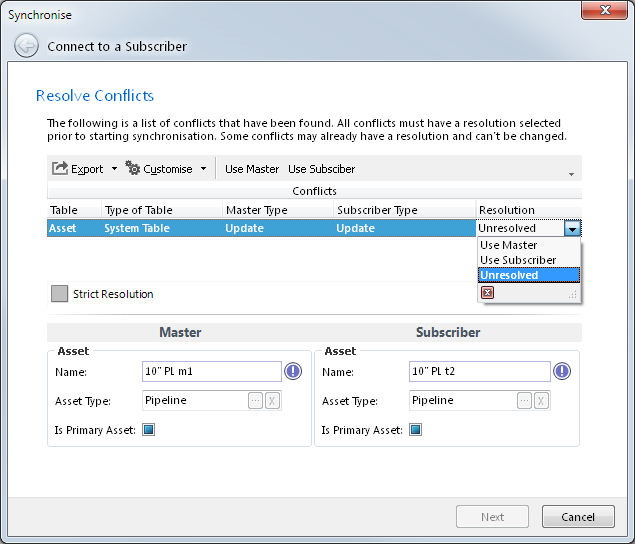Image resolution: width=635 pixels, height=544 pixels.
Task: Click the Export toolbar icon
Action: point(60,169)
